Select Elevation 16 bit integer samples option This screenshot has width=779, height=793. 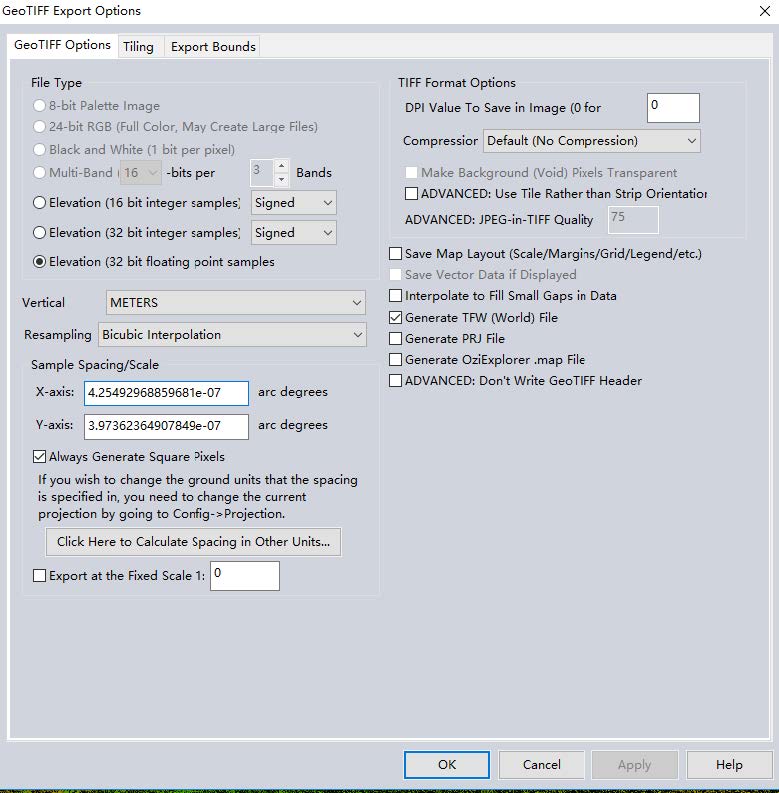point(40,203)
